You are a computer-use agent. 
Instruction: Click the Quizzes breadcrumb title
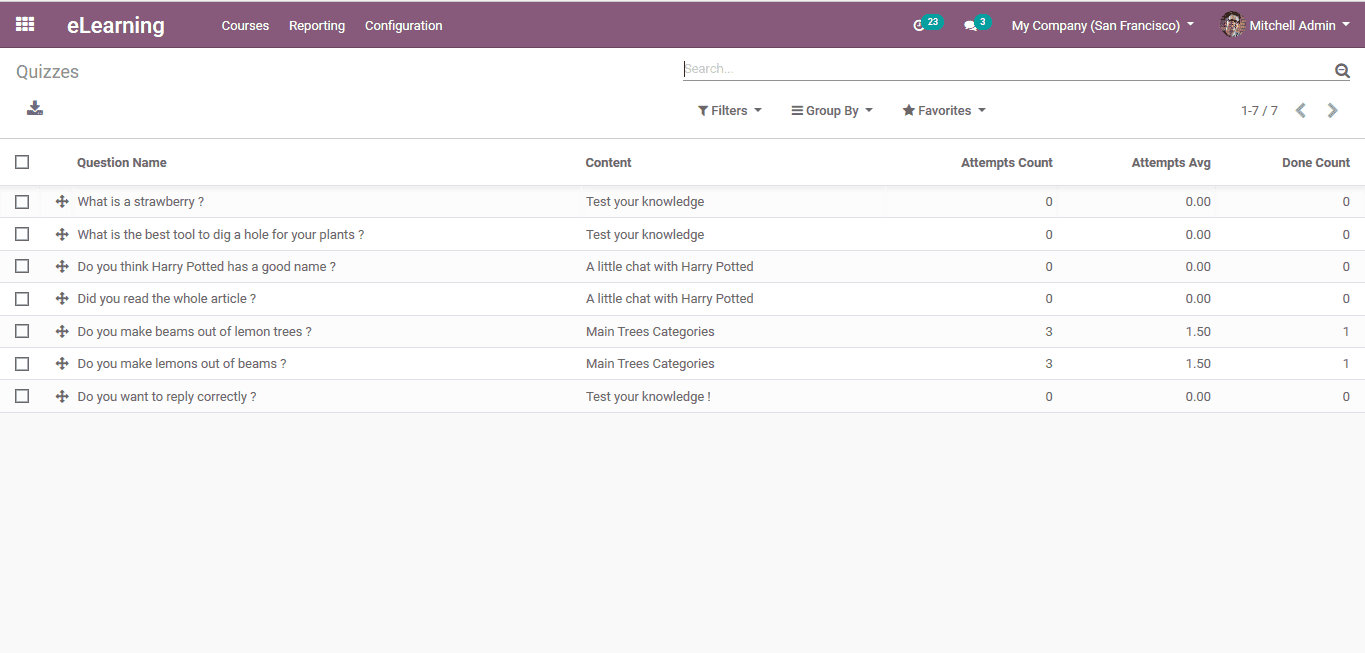(x=47, y=72)
